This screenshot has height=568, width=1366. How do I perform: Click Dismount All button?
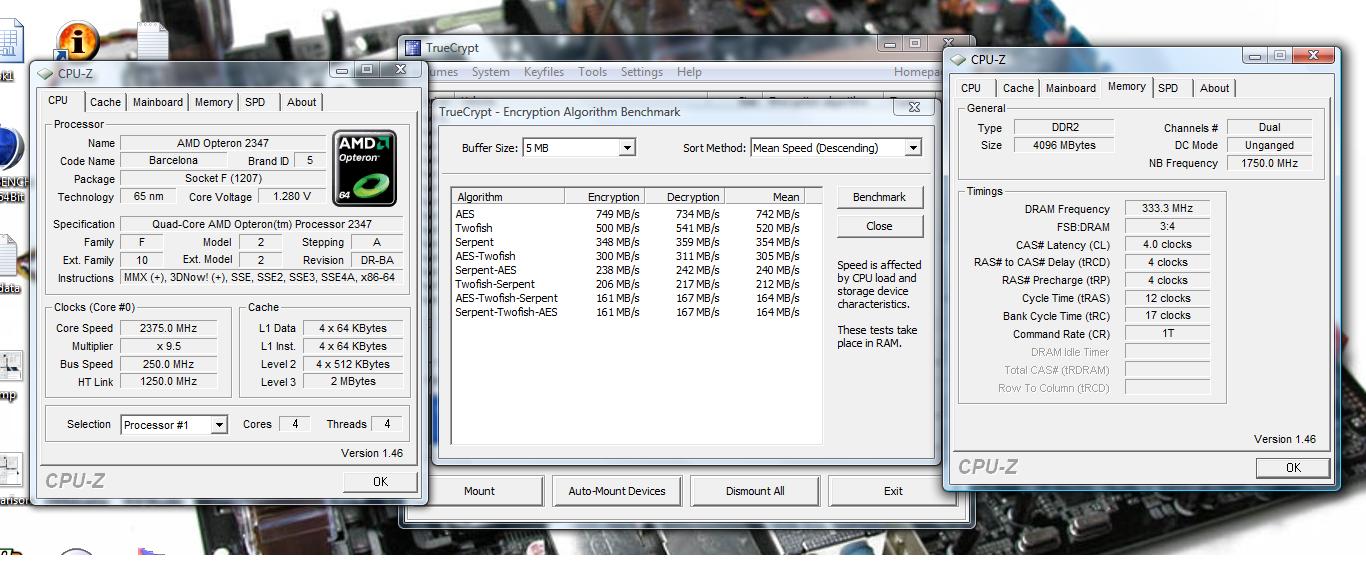[755, 491]
